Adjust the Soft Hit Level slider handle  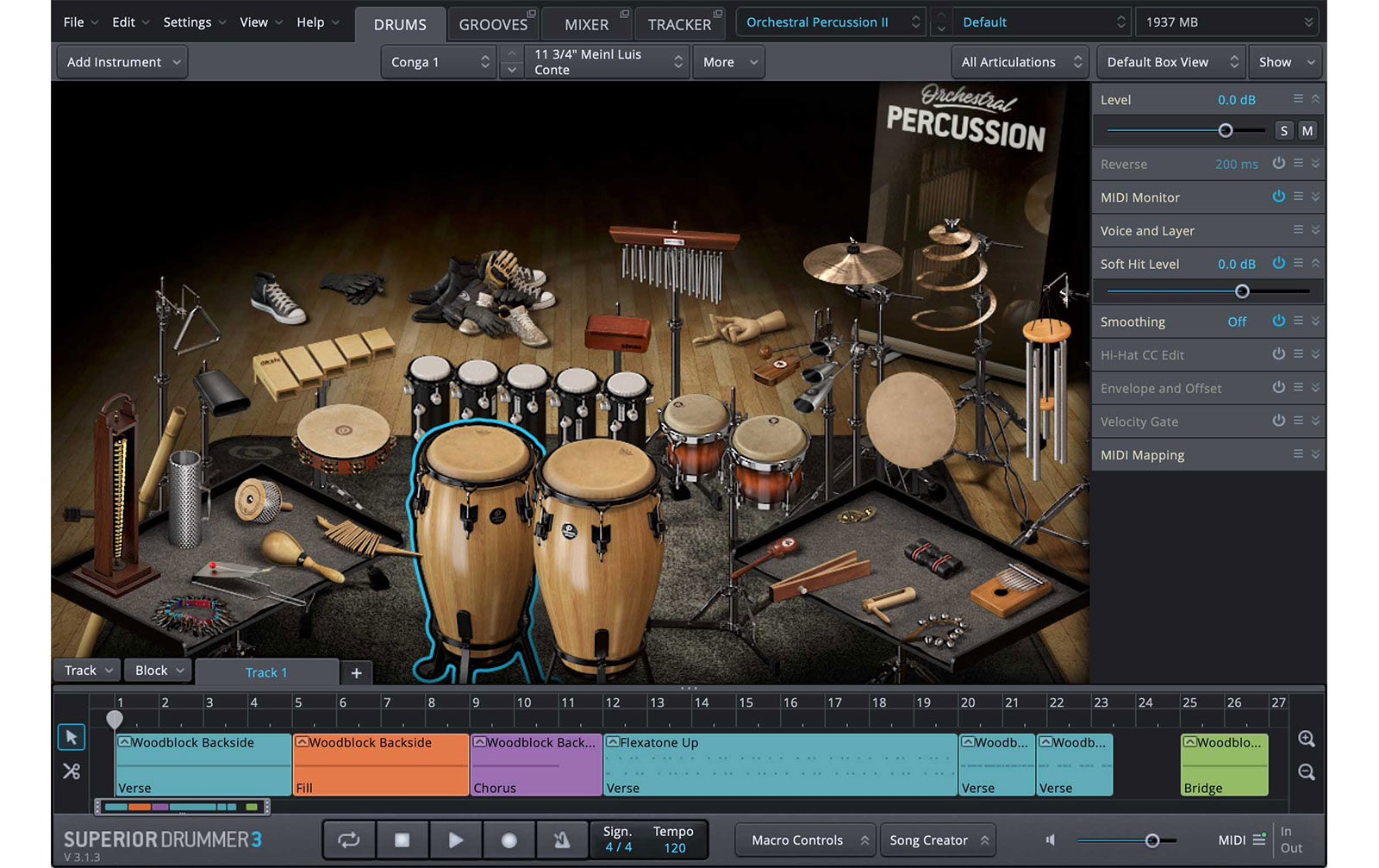pyautogui.click(x=1242, y=291)
